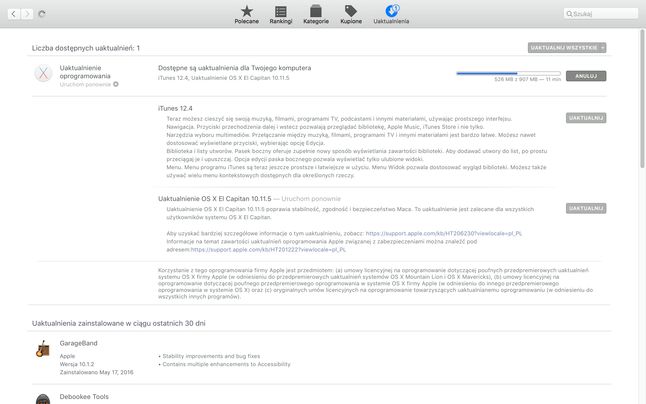Select the Uaktualnienia tab

[x=391, y=14]
